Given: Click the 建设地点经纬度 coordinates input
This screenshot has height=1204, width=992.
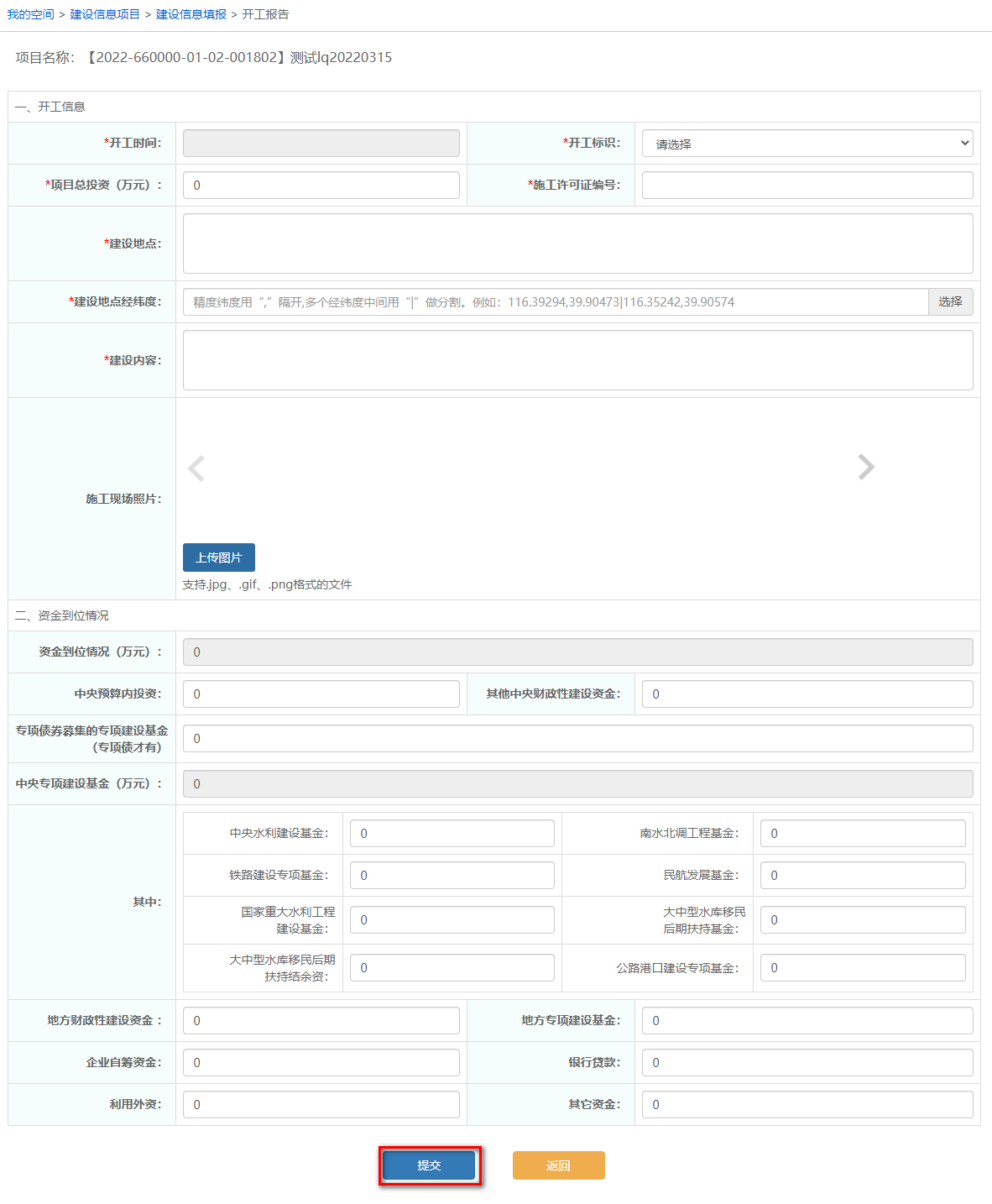Looking at the screenshot, I should 555,302.
